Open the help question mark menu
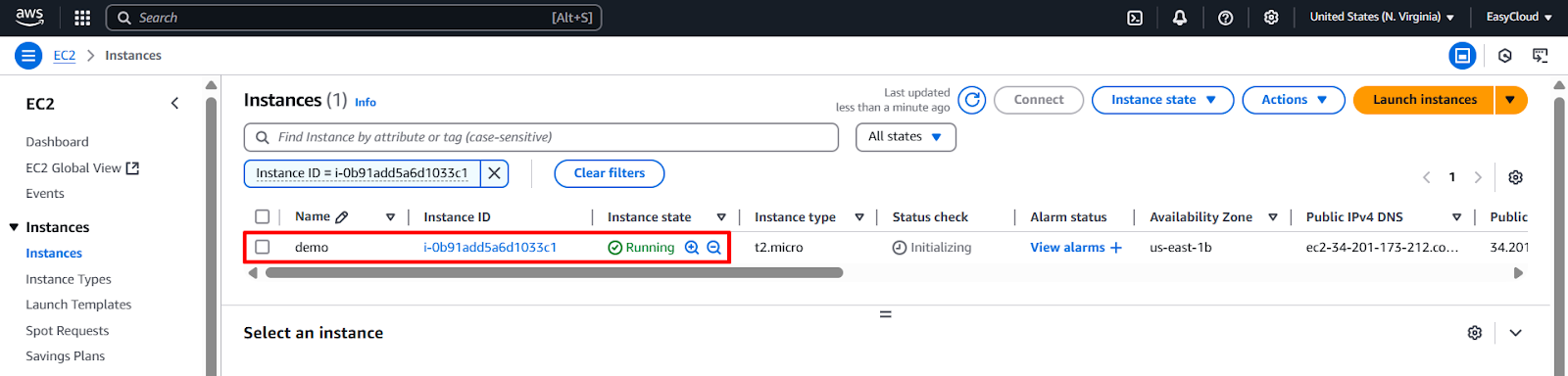Screen dimensions: 1568x376 click(x=1225, y=18)
